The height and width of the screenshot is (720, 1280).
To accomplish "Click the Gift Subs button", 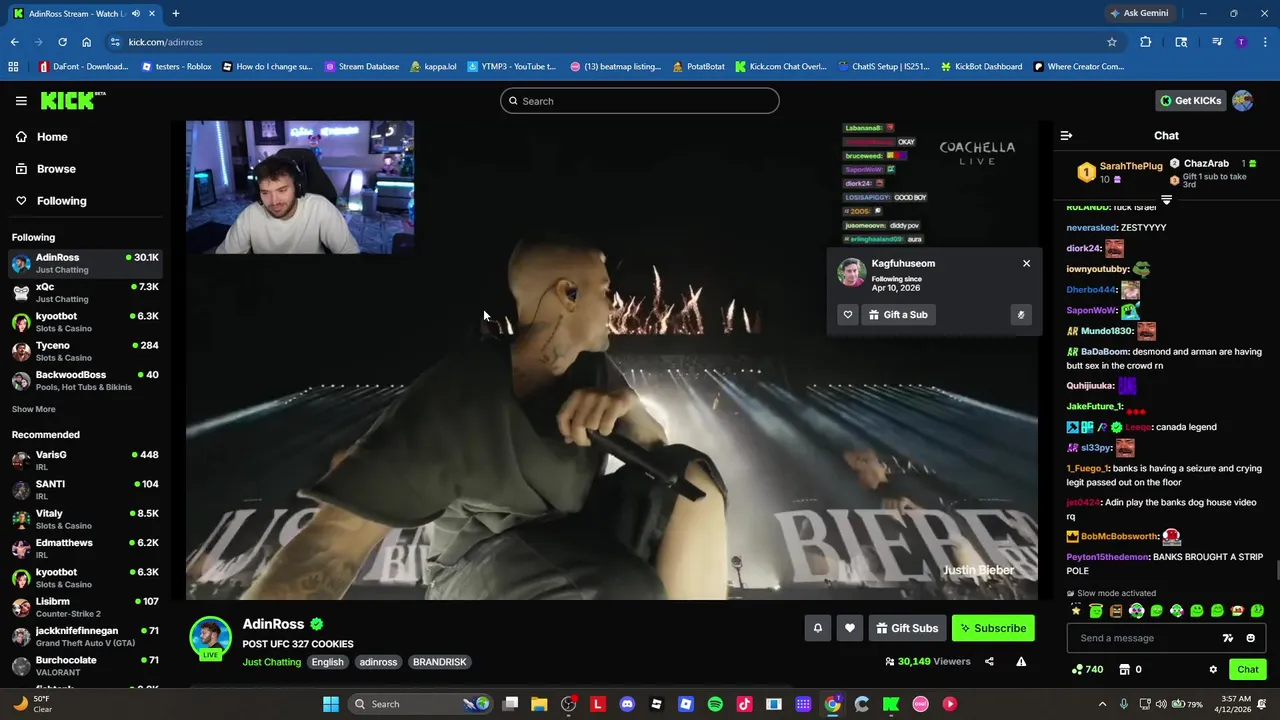I will tap(907, 628).
